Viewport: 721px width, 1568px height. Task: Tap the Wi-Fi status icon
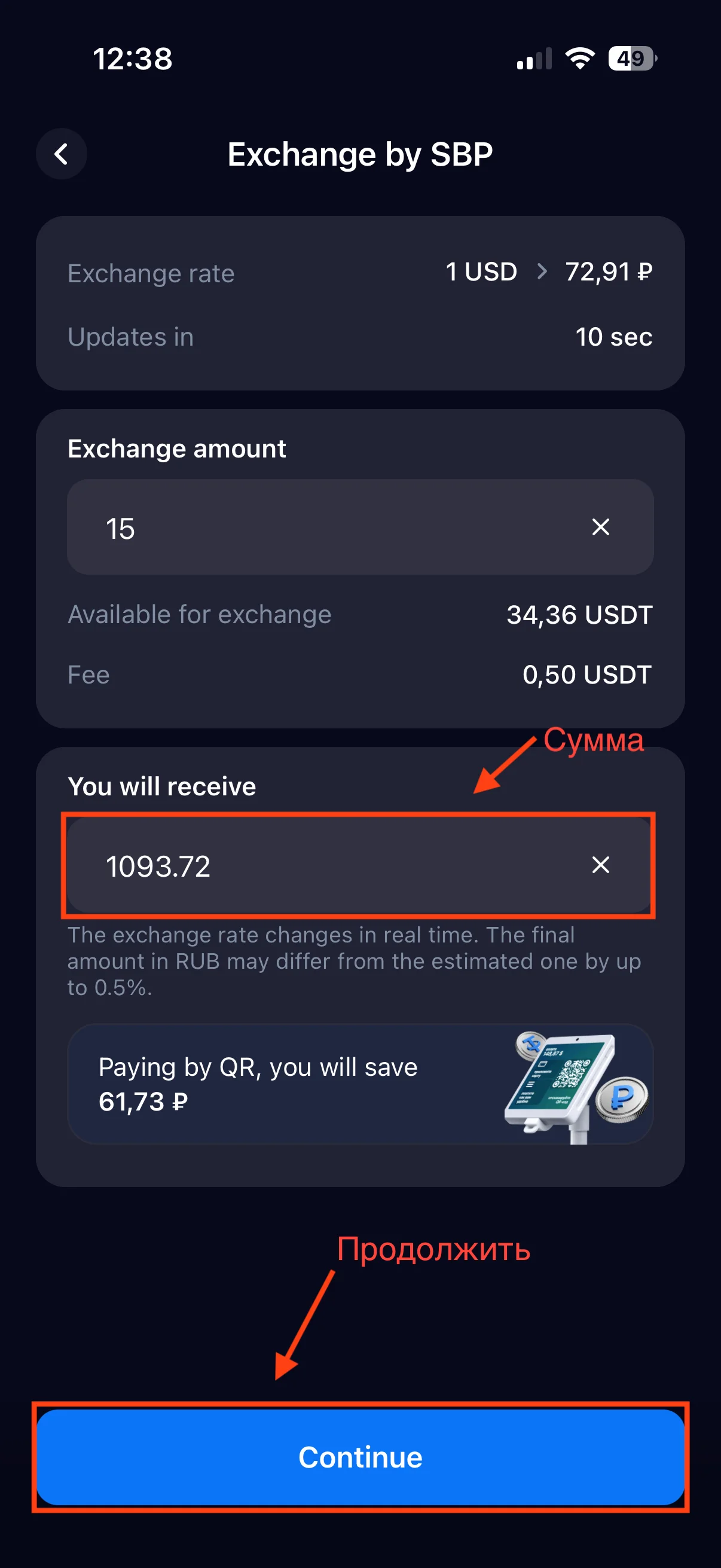pyautogui.click(x=580, y=59)
